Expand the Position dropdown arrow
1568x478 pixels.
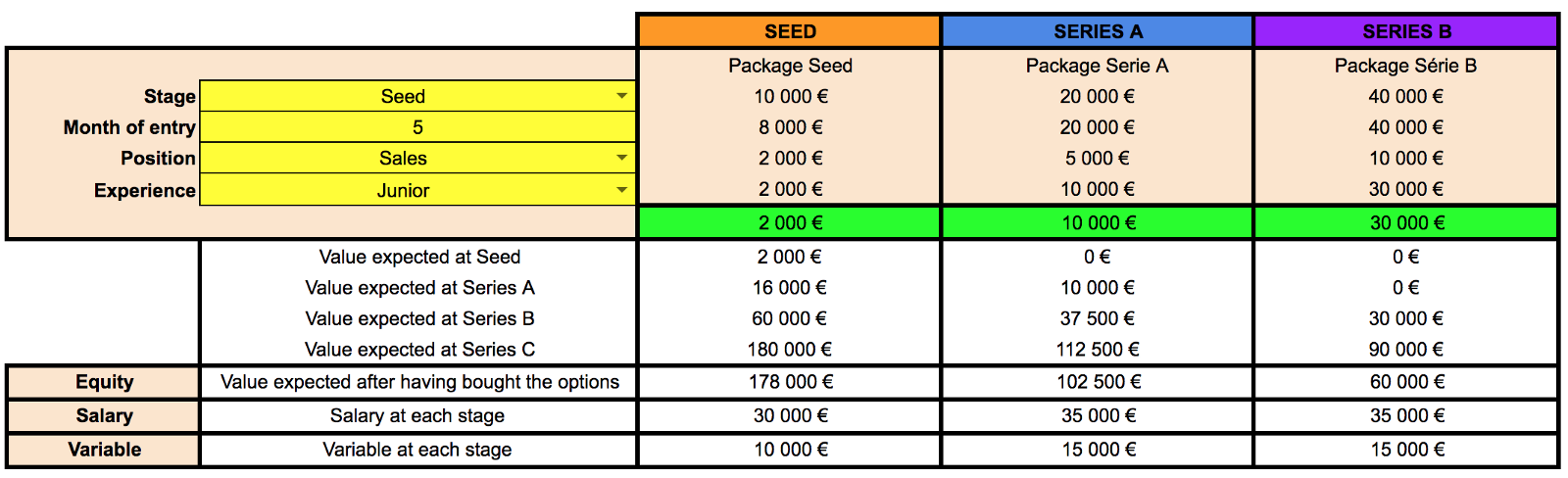coord(621,158)
